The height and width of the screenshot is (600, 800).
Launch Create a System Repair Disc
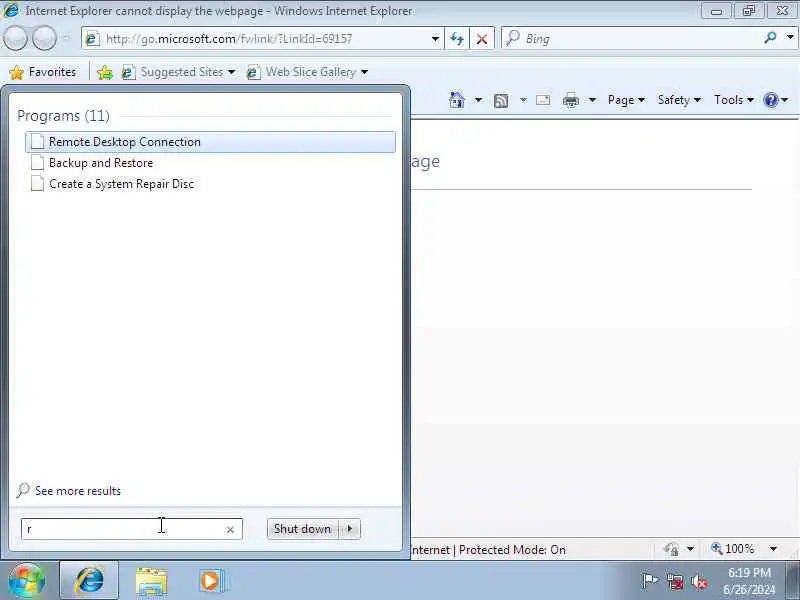pos(210,184)
